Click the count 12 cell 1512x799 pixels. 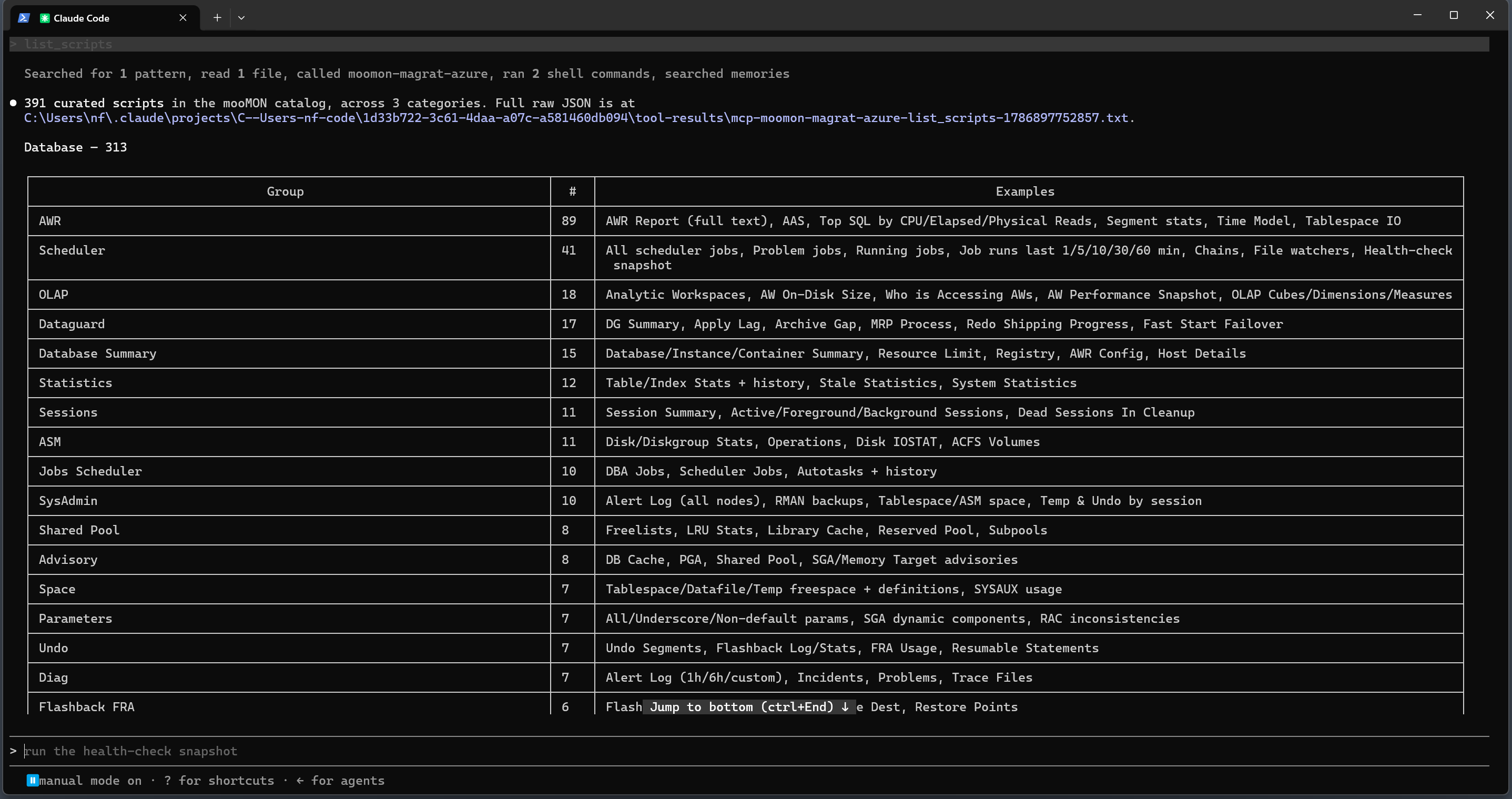(572, 383)
